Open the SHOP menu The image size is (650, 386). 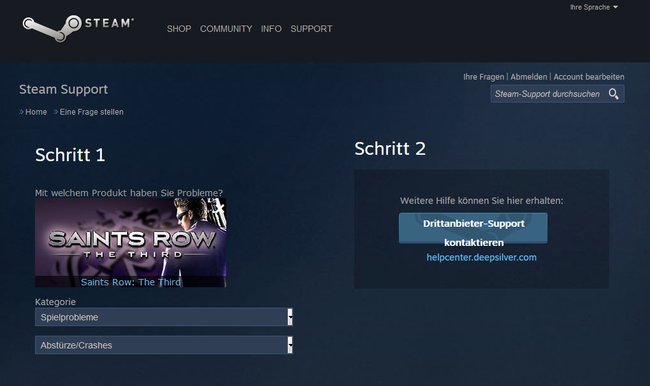pos(179,29)
